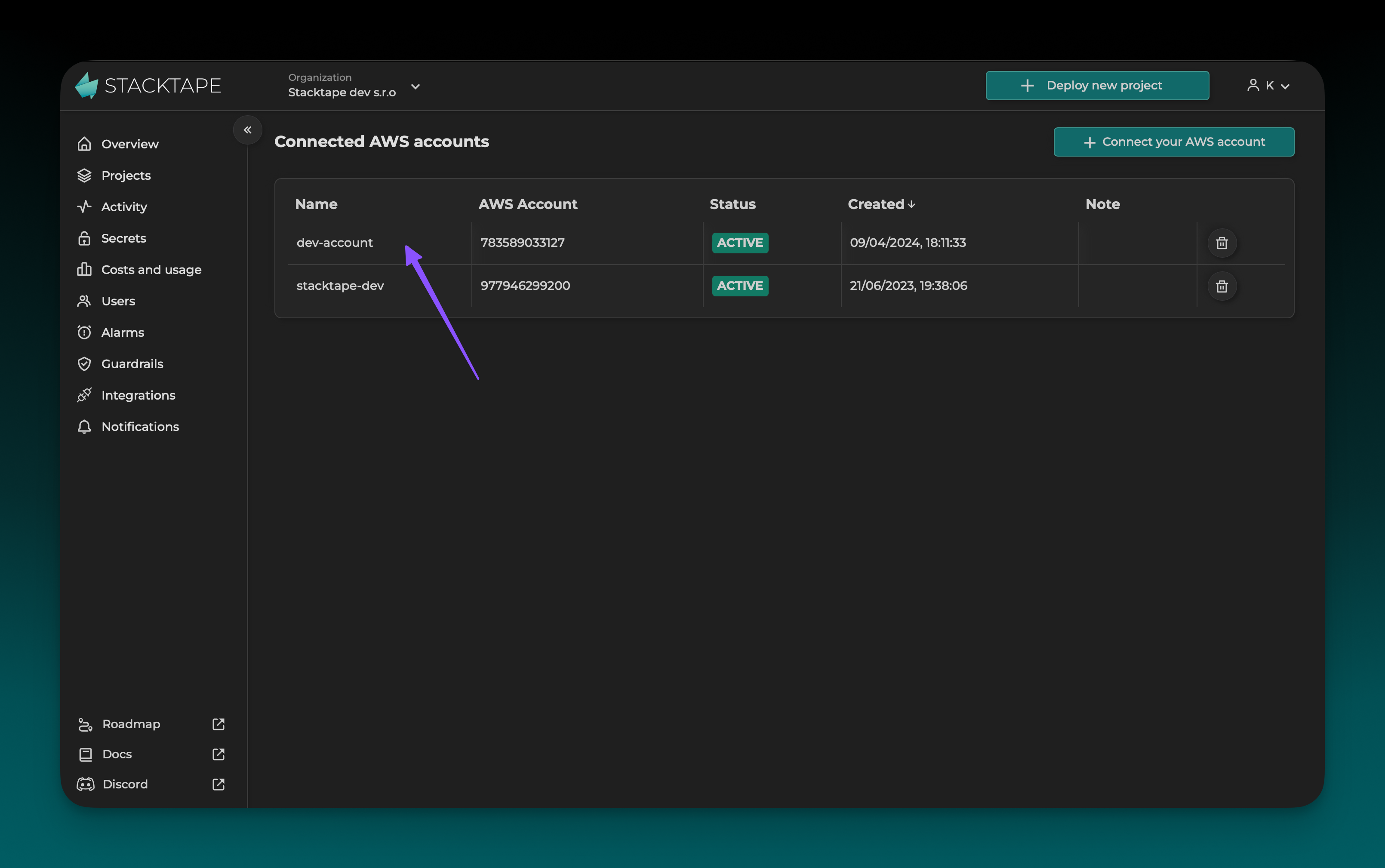This screenshot has height=868, width=1385.
Task: Click the Status column header
Action: [x=733, y=204]
